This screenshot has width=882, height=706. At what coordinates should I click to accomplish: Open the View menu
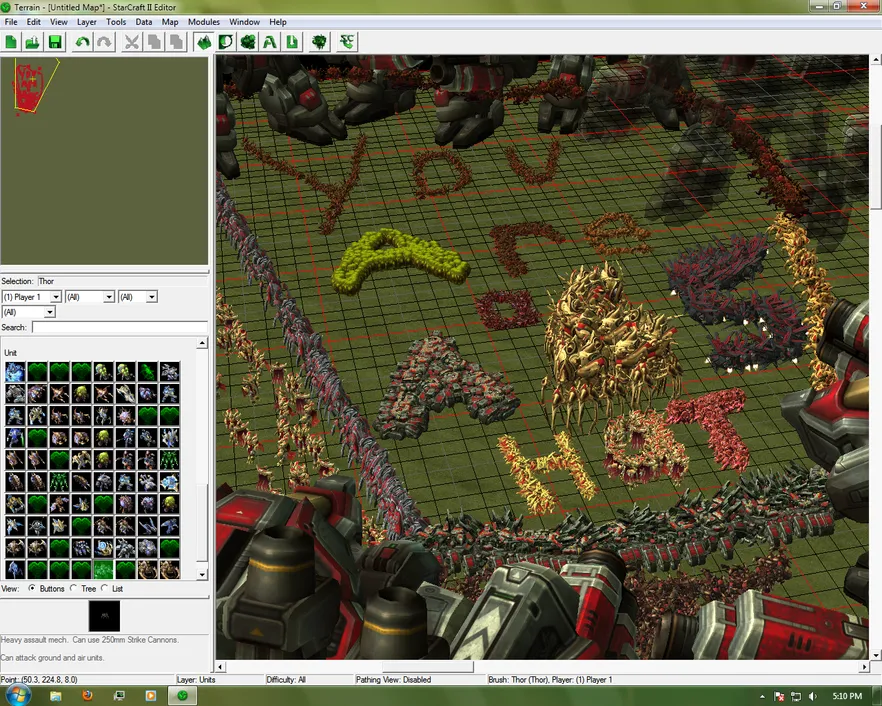click(58, 22)
